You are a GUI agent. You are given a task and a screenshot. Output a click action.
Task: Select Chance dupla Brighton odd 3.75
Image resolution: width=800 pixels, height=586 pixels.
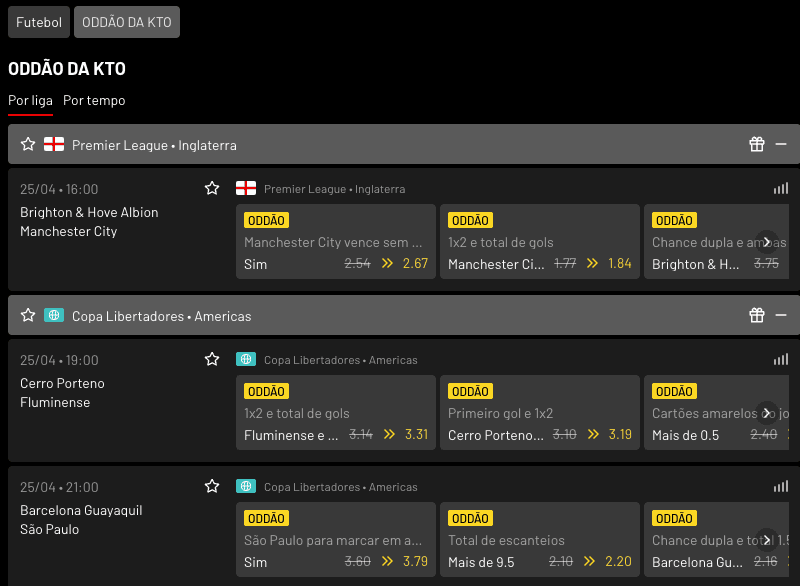pyautogui.click(x=716, y=241)
